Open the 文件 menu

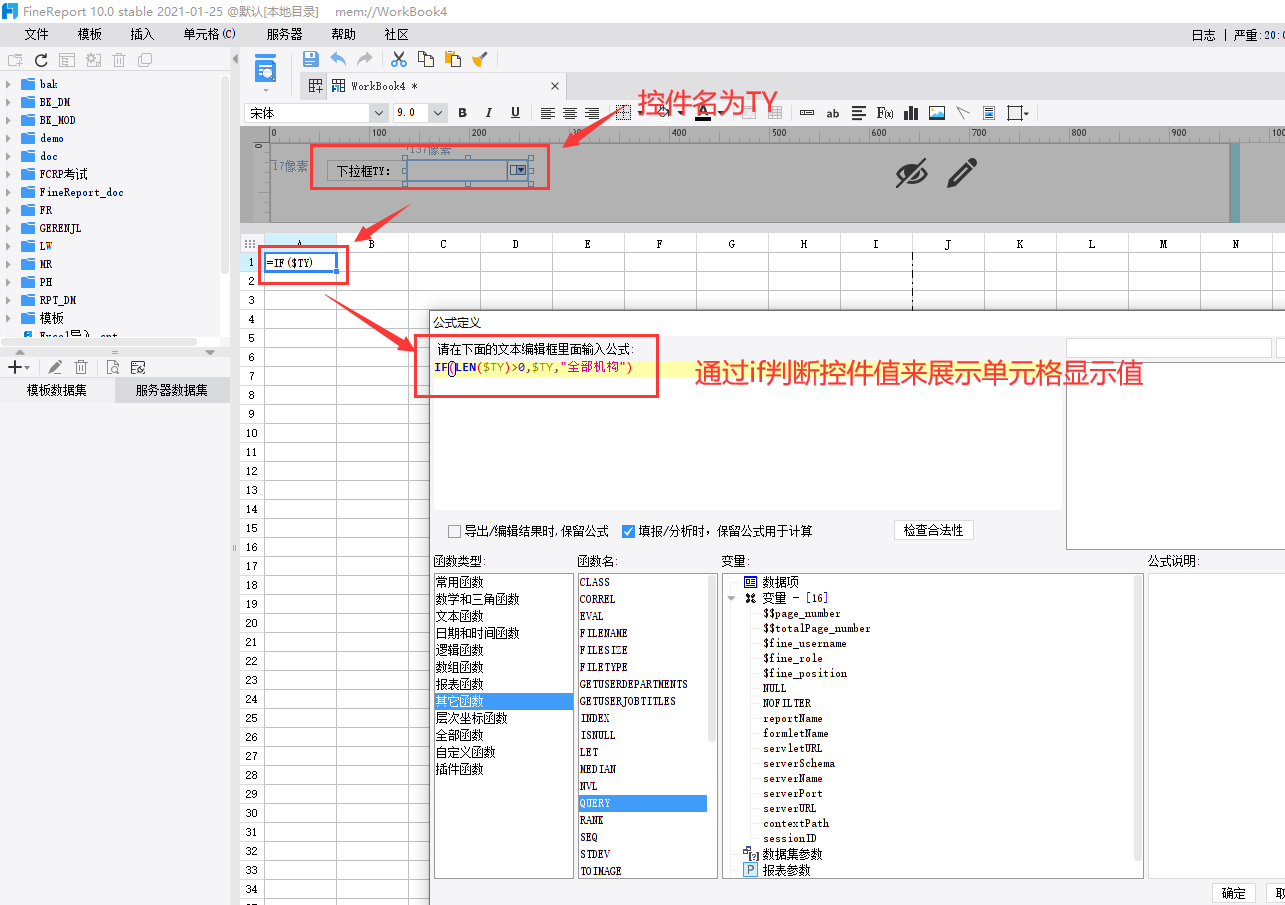coord(37,34)
